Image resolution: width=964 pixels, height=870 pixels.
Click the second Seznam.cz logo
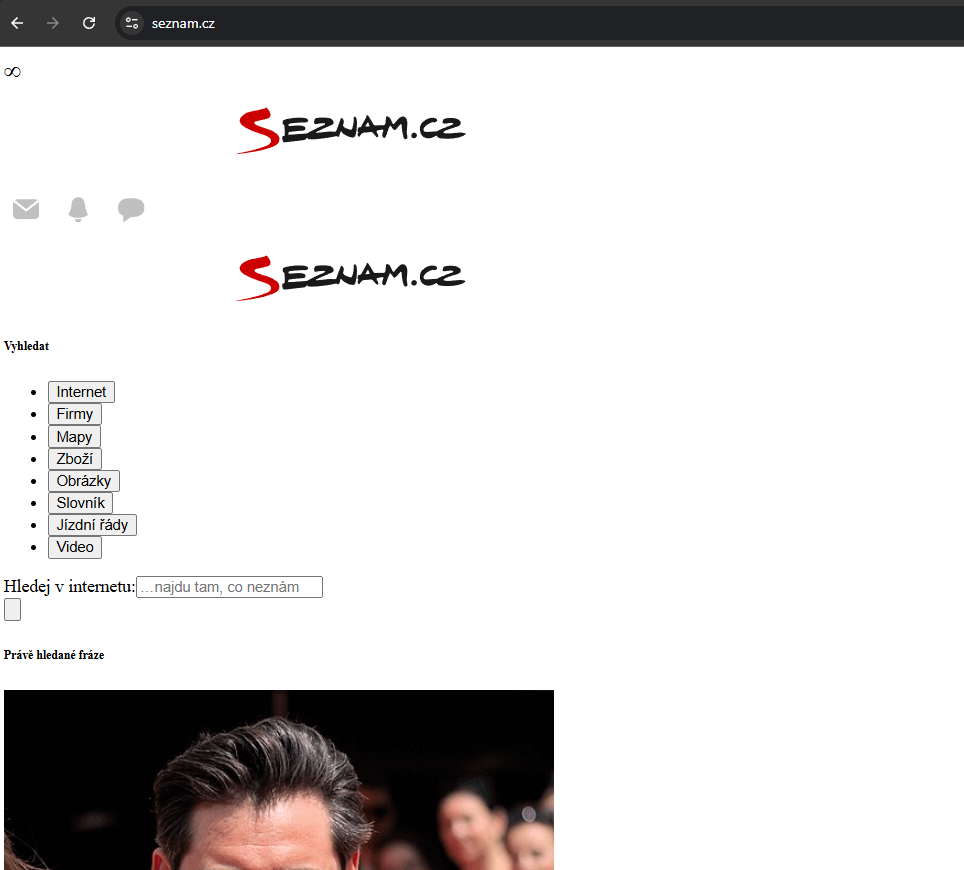click(350, 278)
